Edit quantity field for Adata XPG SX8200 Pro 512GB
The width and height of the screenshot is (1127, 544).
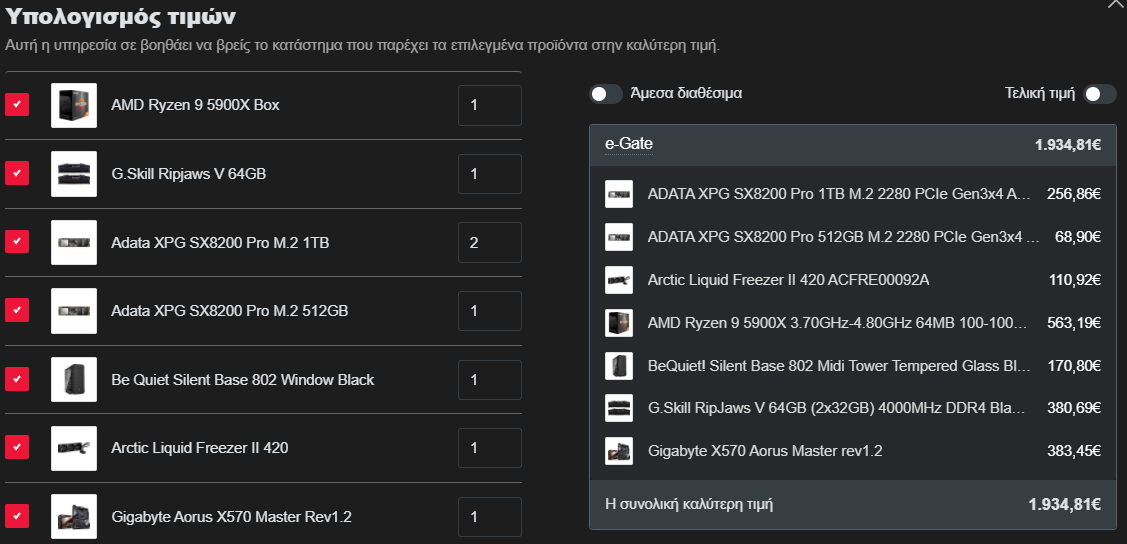(x=490, y=310)
